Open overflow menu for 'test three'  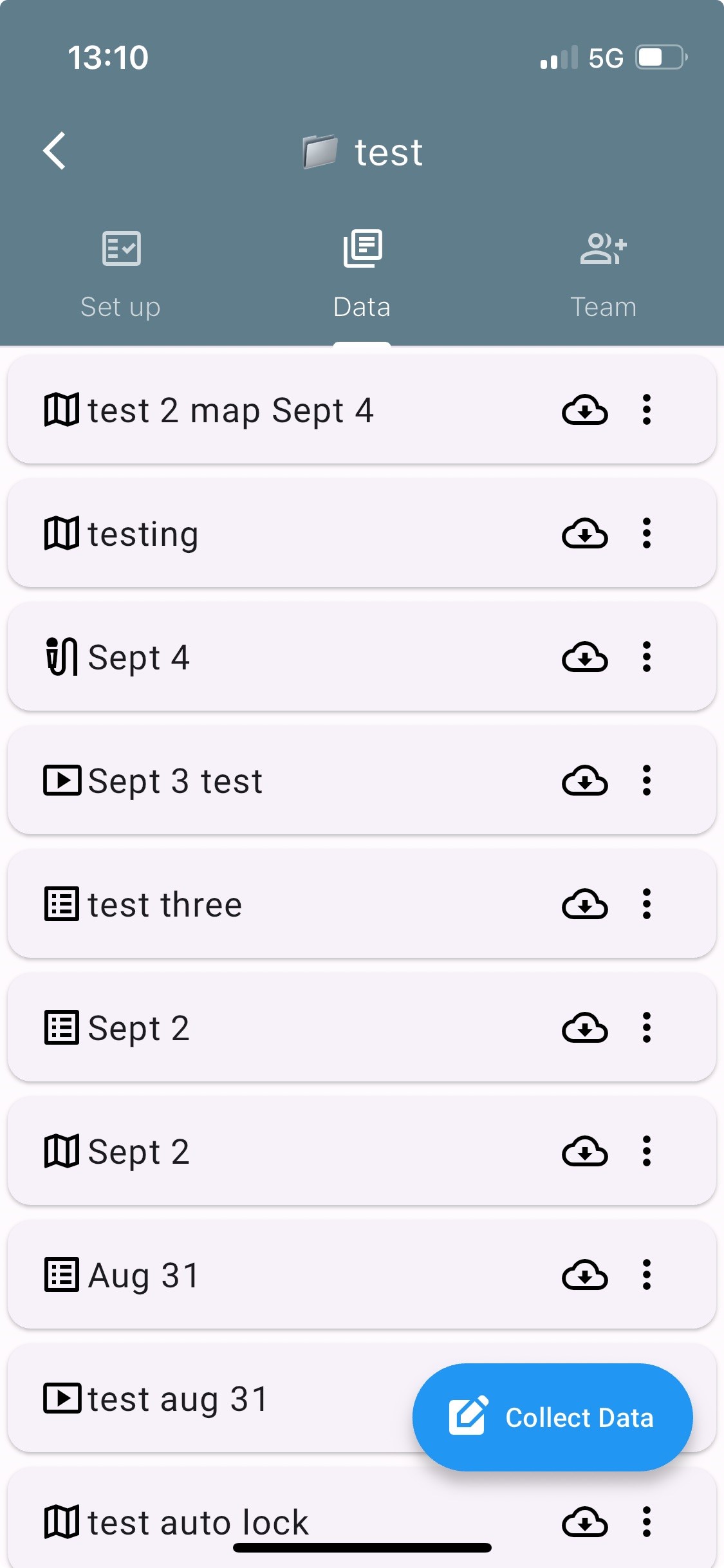pos(647,904)
